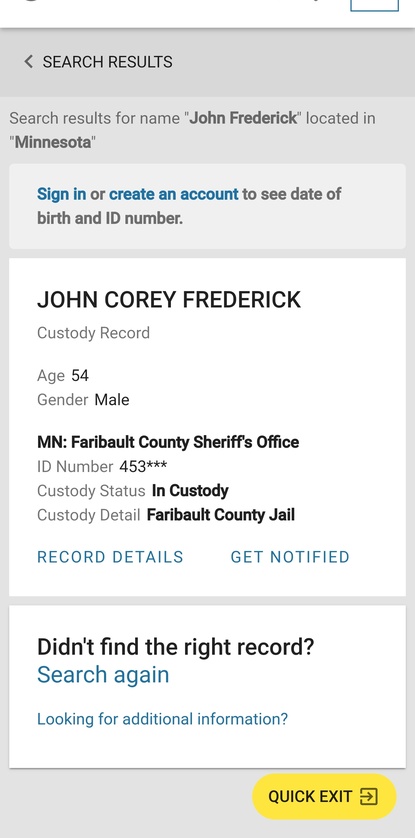415x838 pixels.
Task: Click the bold John Frederick search term
Action: pos(243,118)
